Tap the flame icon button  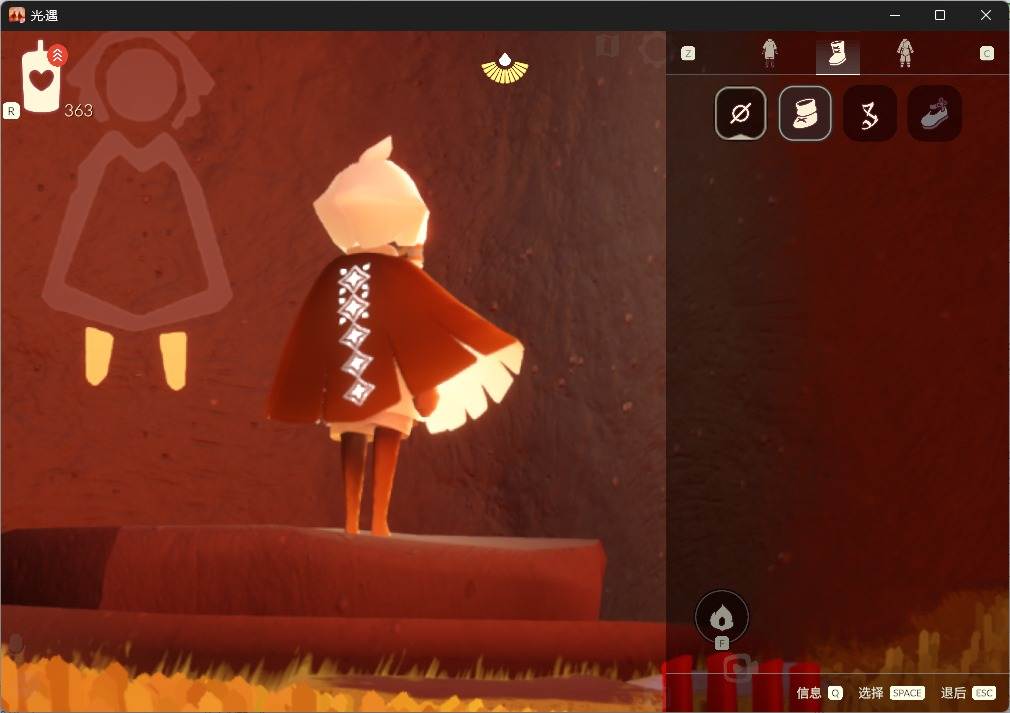(721, 617)
